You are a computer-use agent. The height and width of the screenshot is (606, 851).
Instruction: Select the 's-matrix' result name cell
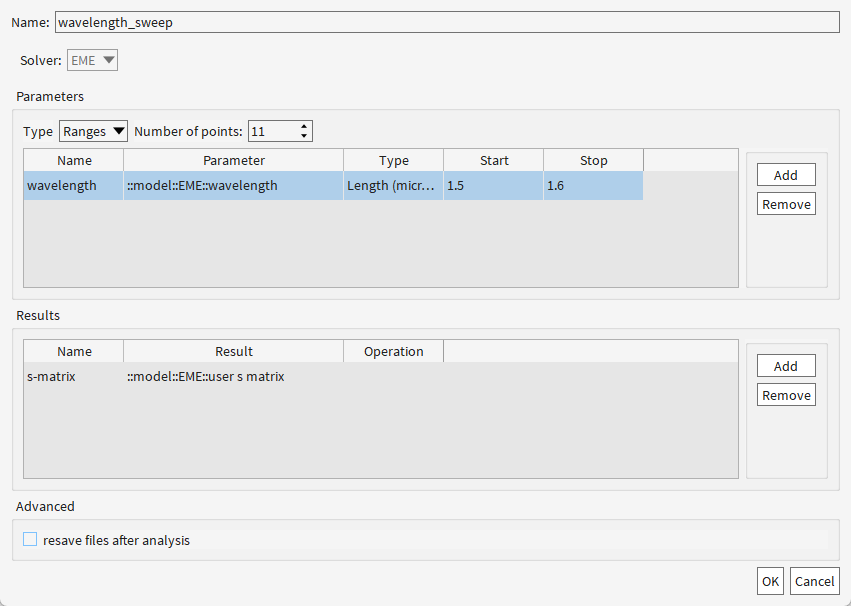tap(73, 377)
